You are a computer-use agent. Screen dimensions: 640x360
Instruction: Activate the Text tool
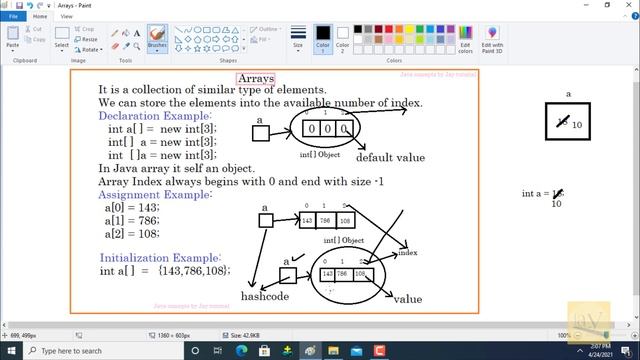click(x=137, y=33)
